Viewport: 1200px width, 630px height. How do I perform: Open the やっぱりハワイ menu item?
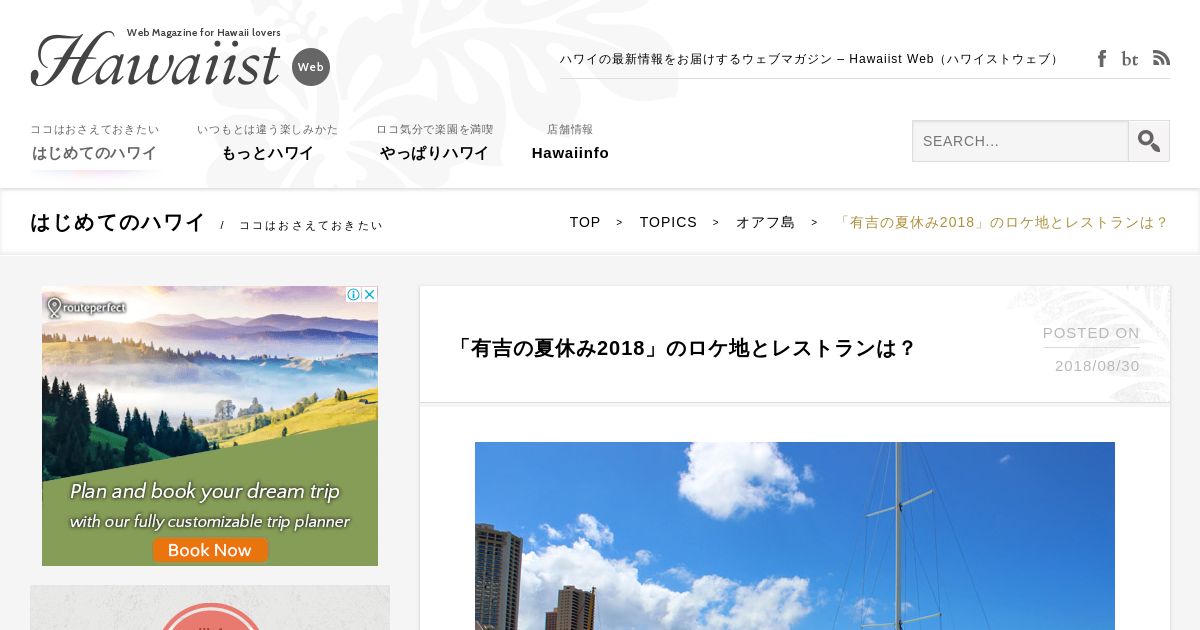pos(434,143)
